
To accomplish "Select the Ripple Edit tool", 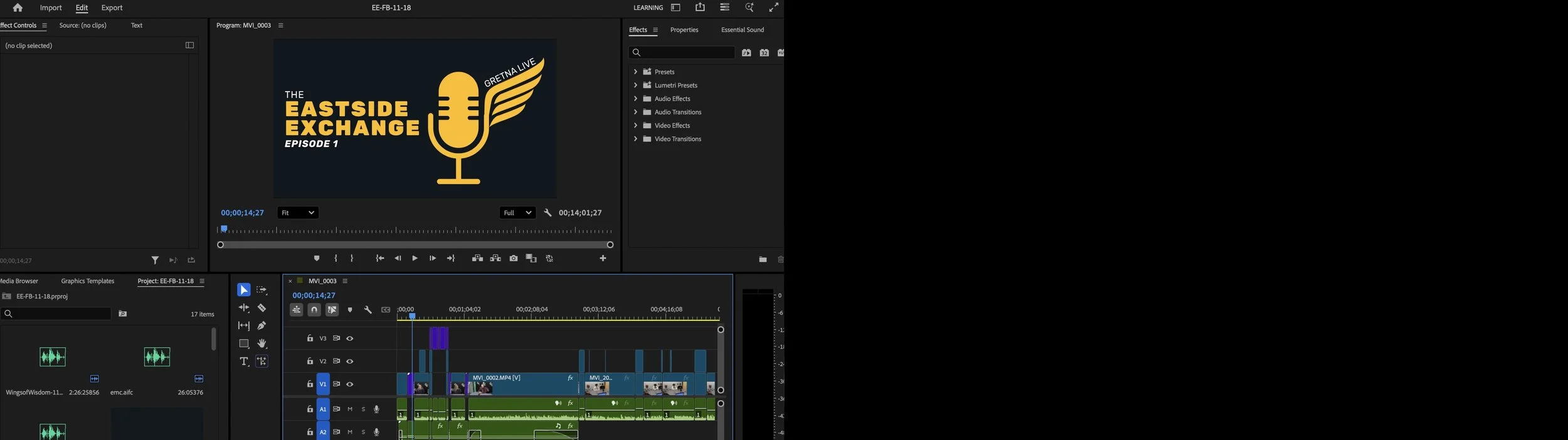I will click(x=243, y=308).
